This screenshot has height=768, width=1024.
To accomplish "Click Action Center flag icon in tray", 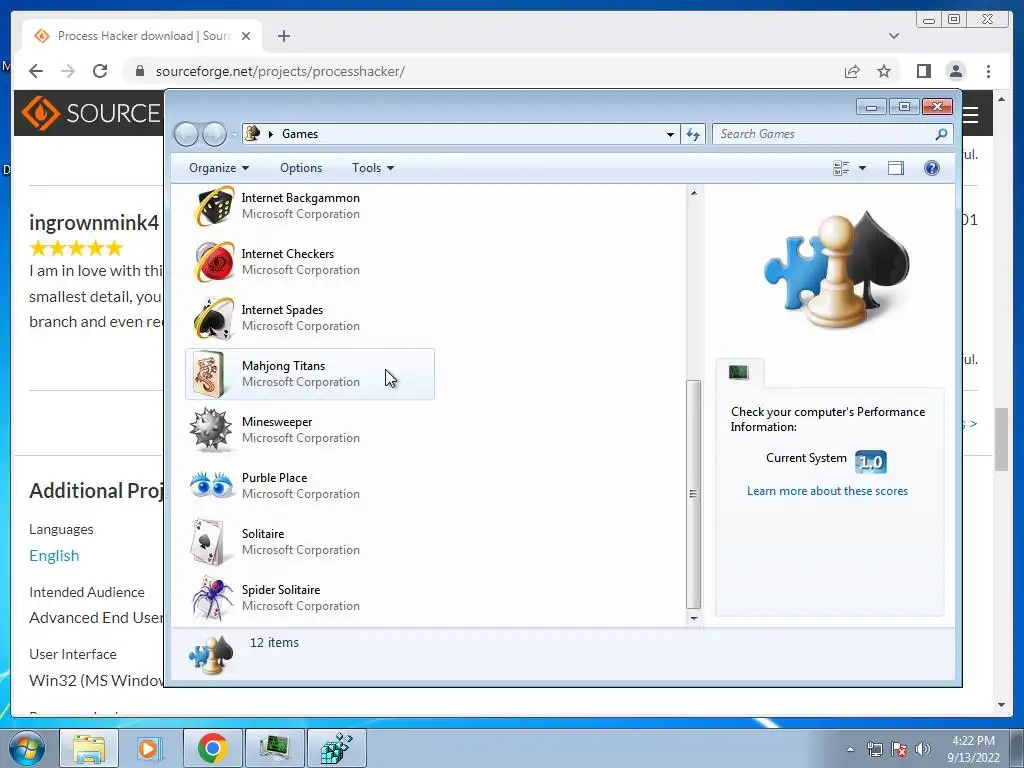I will click(899, 749).
